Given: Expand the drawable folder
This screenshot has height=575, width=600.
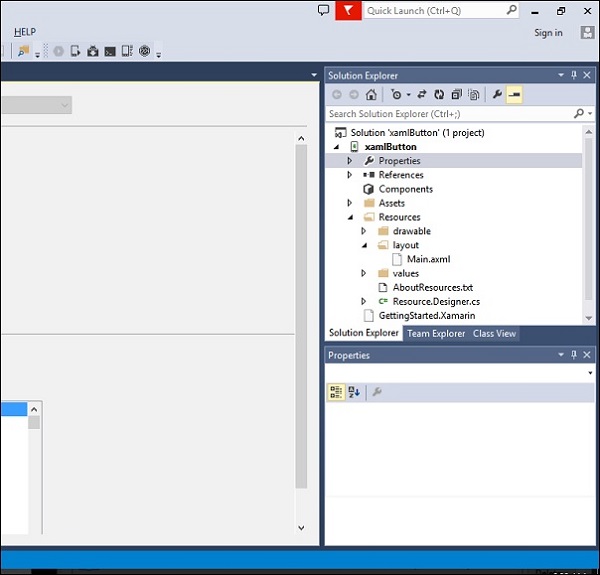Looking at the screenshot, I should (364, 231).
